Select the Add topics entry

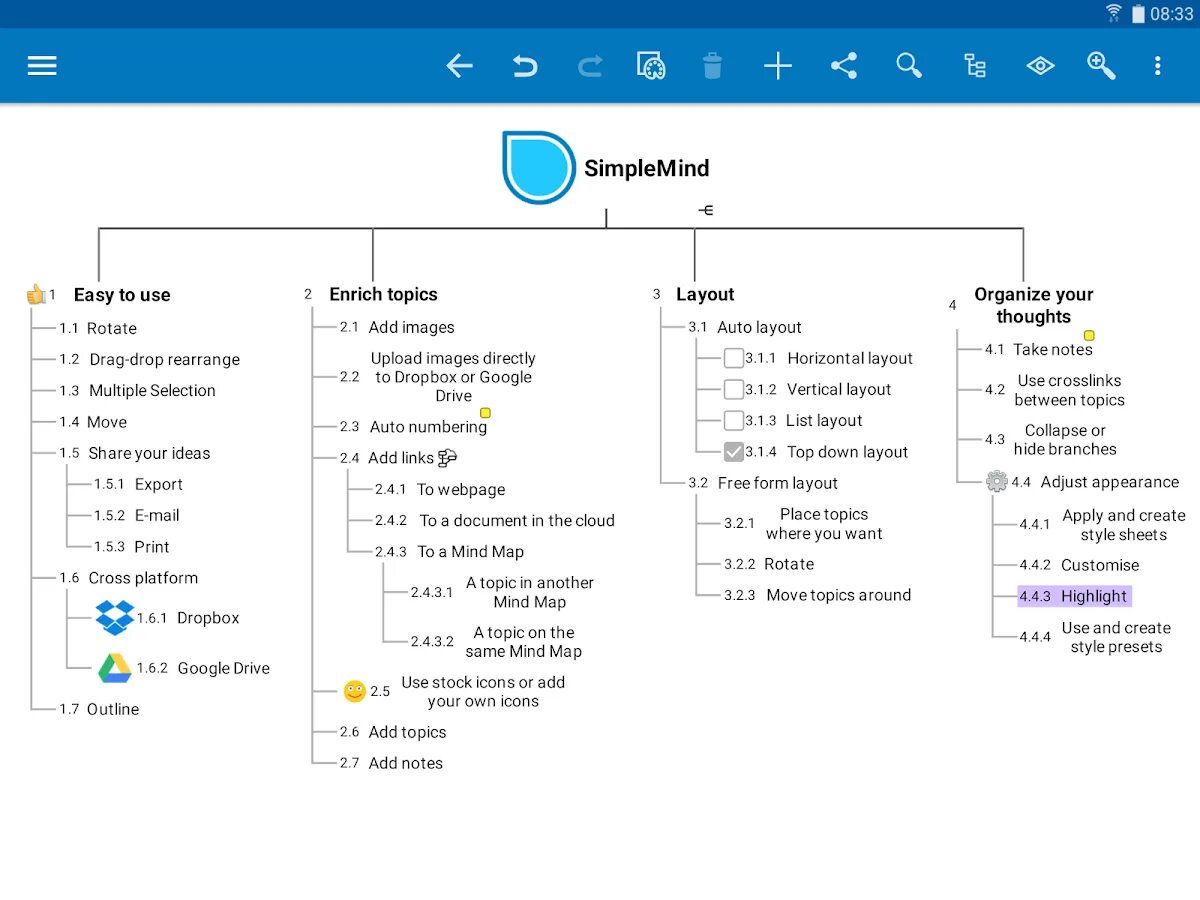point(407,732)
